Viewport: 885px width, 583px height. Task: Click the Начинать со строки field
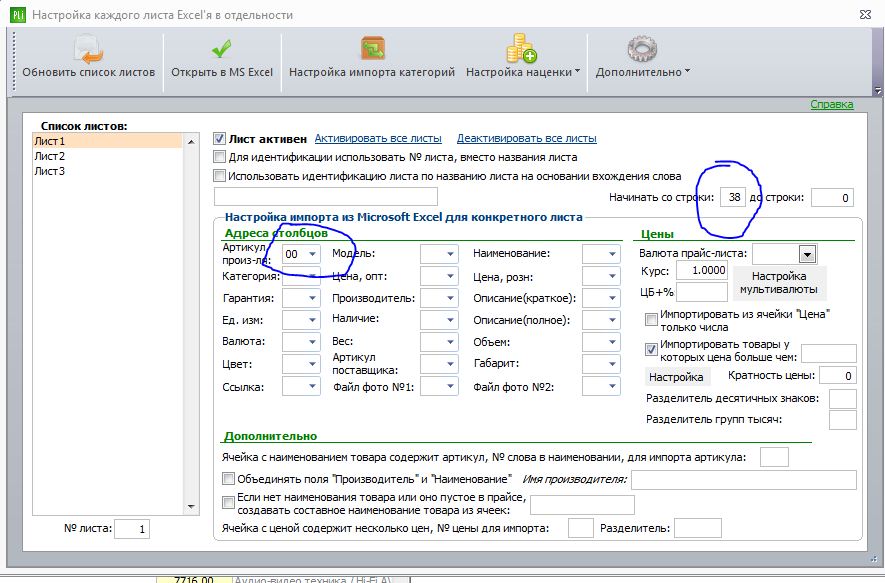tap(733, 198)
